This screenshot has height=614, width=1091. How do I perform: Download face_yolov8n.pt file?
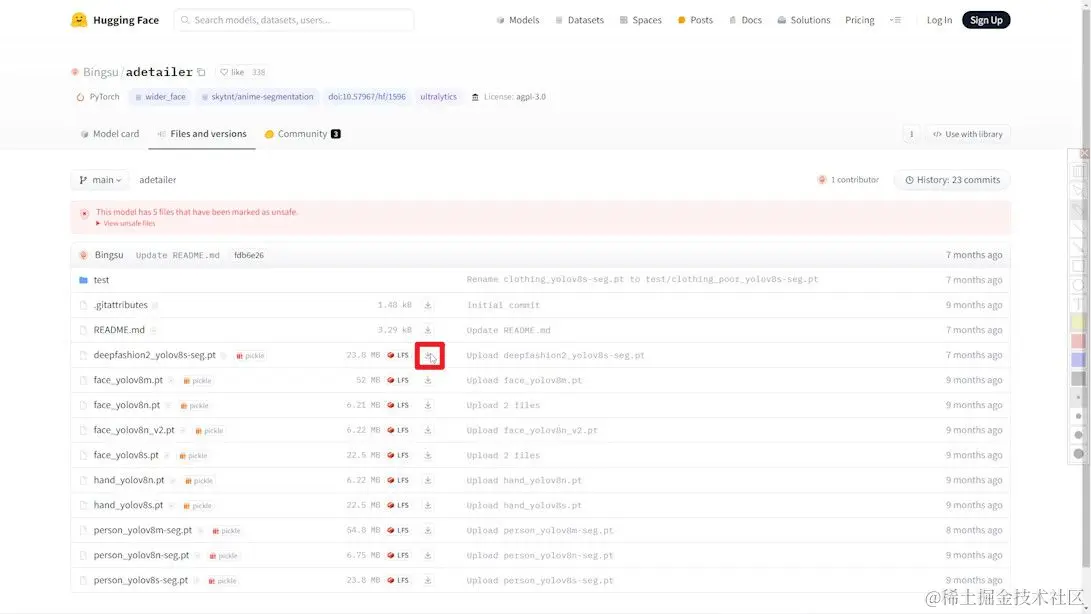tap(428, 405)
